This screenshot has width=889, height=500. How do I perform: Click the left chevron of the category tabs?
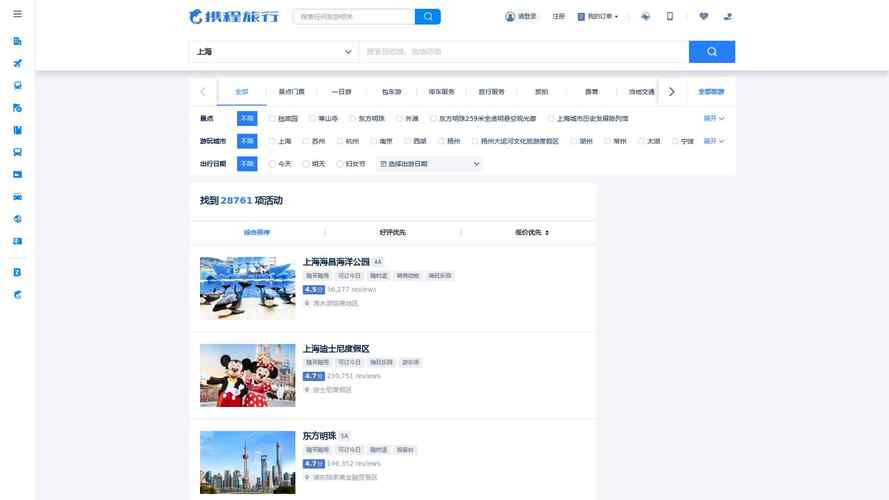coord(203,91)
